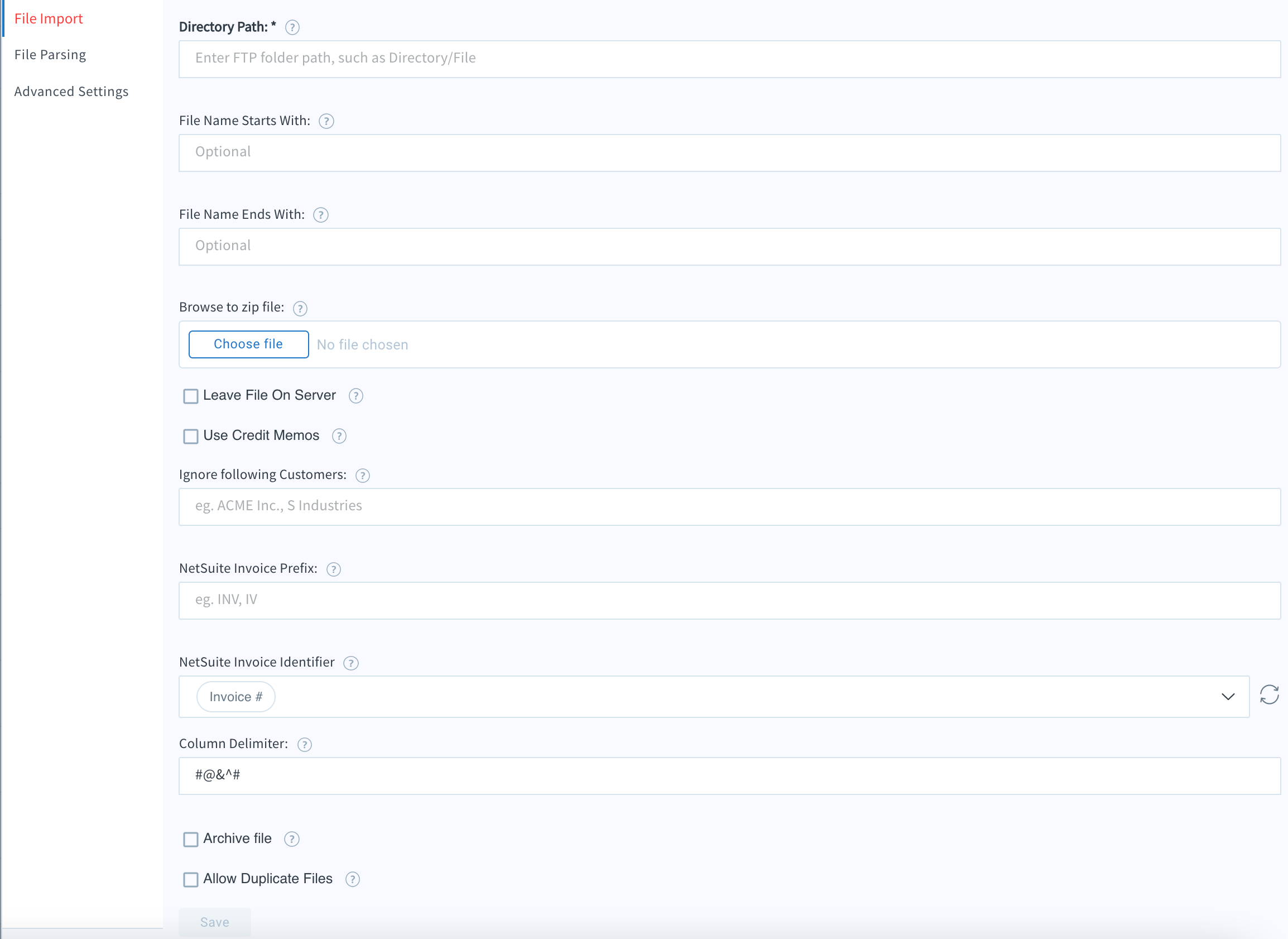Click the No file chosen text
The width and height of the screenshot is (1288, 939).
363,345
